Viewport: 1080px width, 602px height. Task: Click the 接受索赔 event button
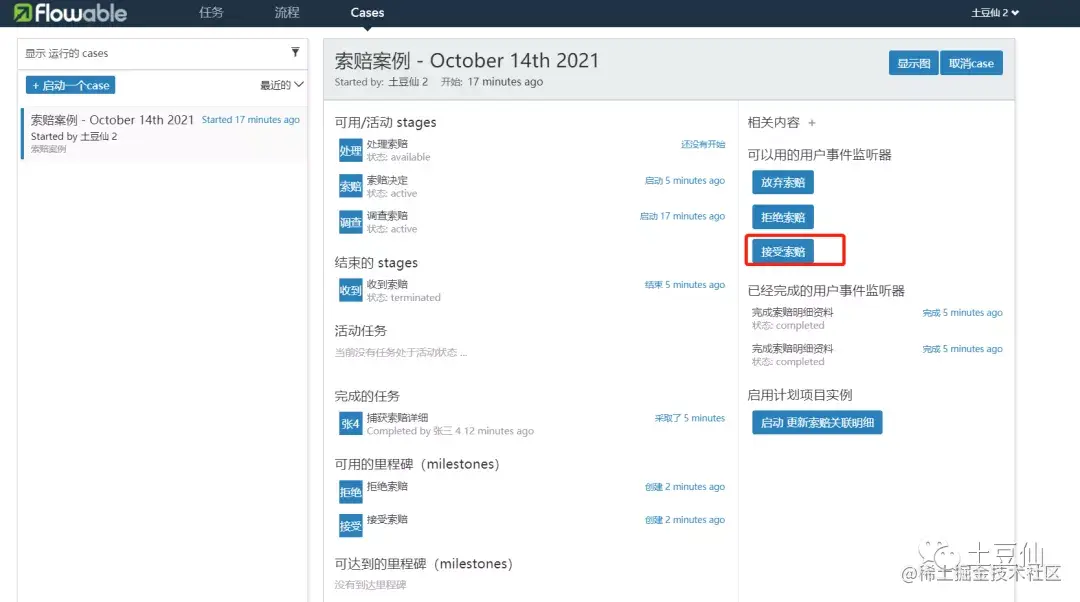(x=782, y=251)
